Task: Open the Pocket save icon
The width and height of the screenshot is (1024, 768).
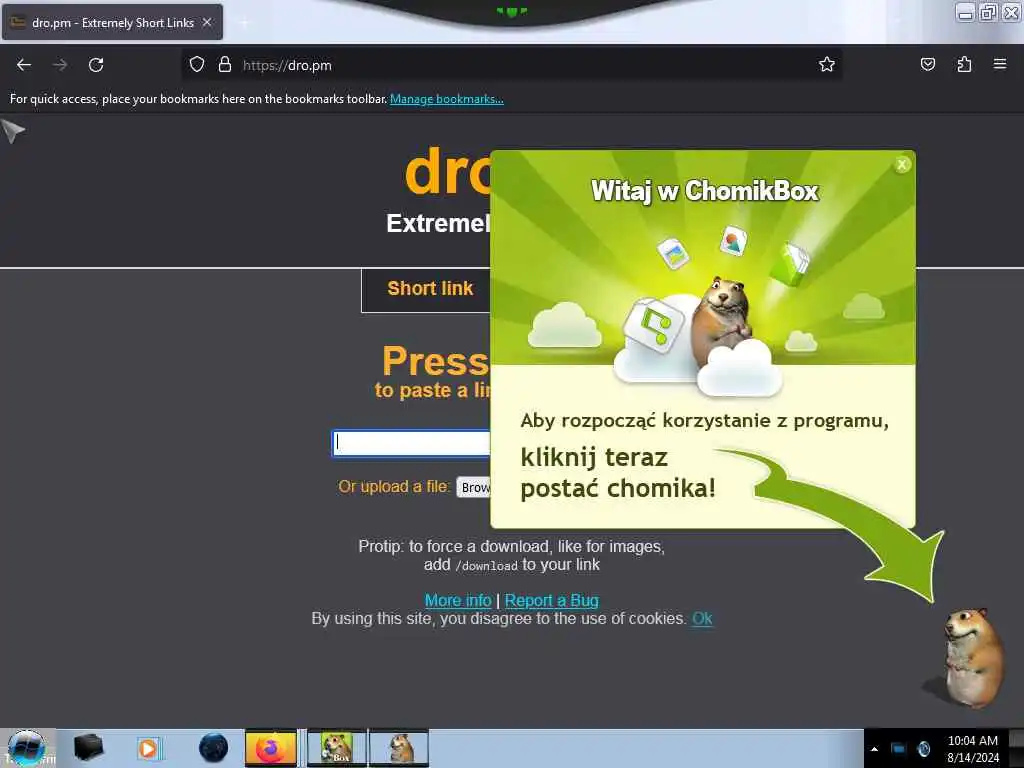Action: 928,64
